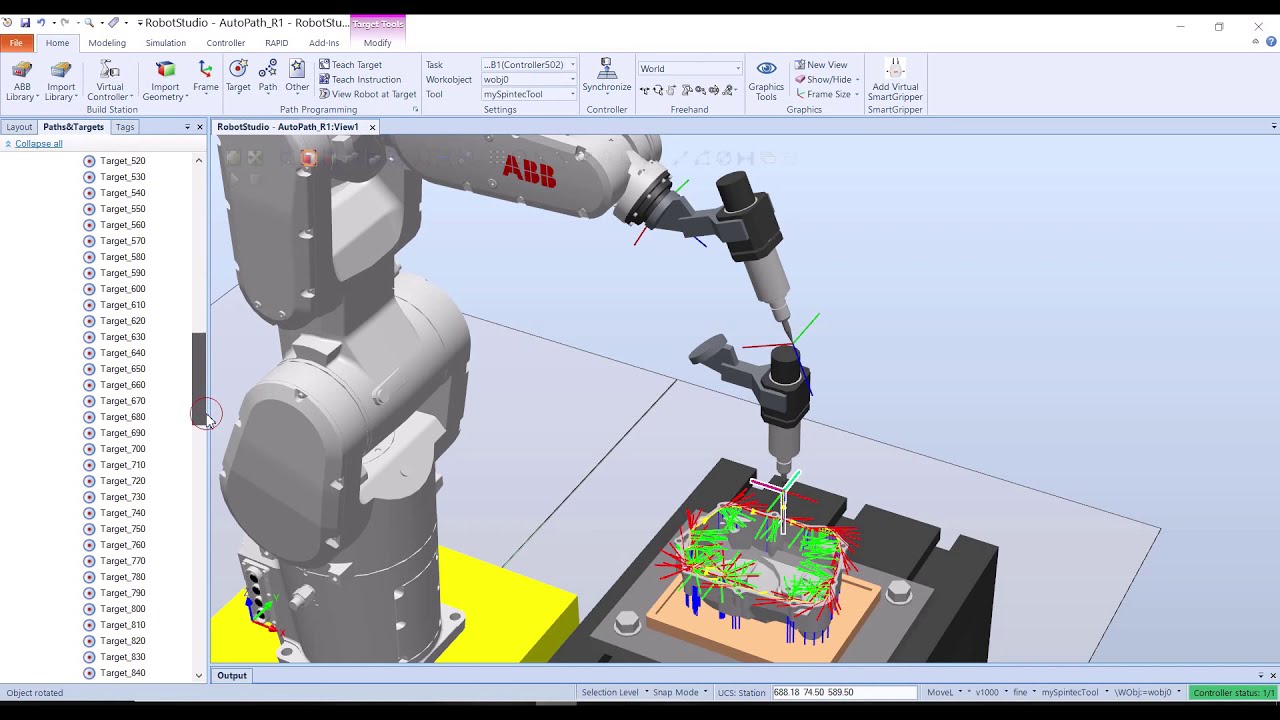Open the Import Geometry menu
The width and height of the screenshot is (1280, 720).
(x=165, y=81)
